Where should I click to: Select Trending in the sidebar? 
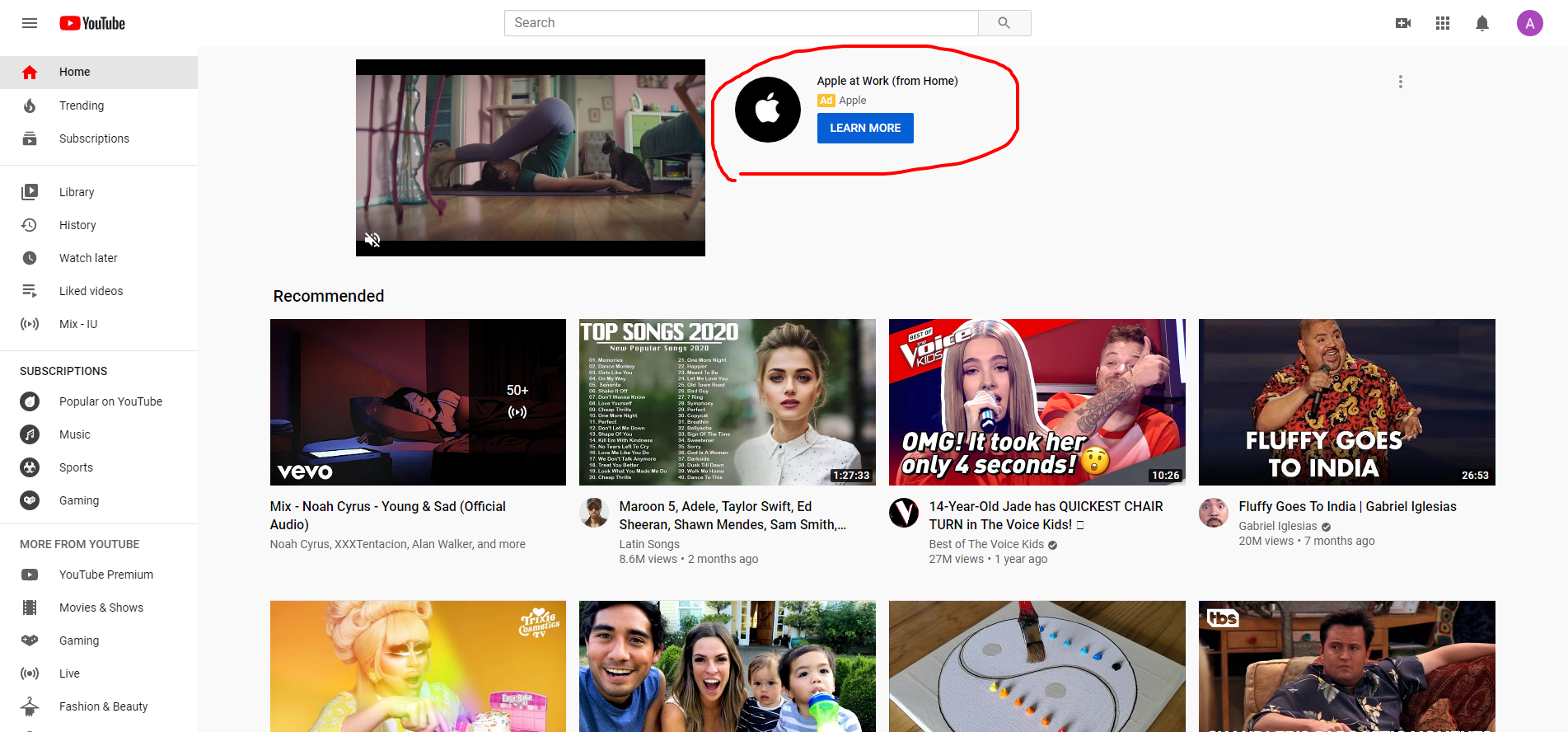82,106
